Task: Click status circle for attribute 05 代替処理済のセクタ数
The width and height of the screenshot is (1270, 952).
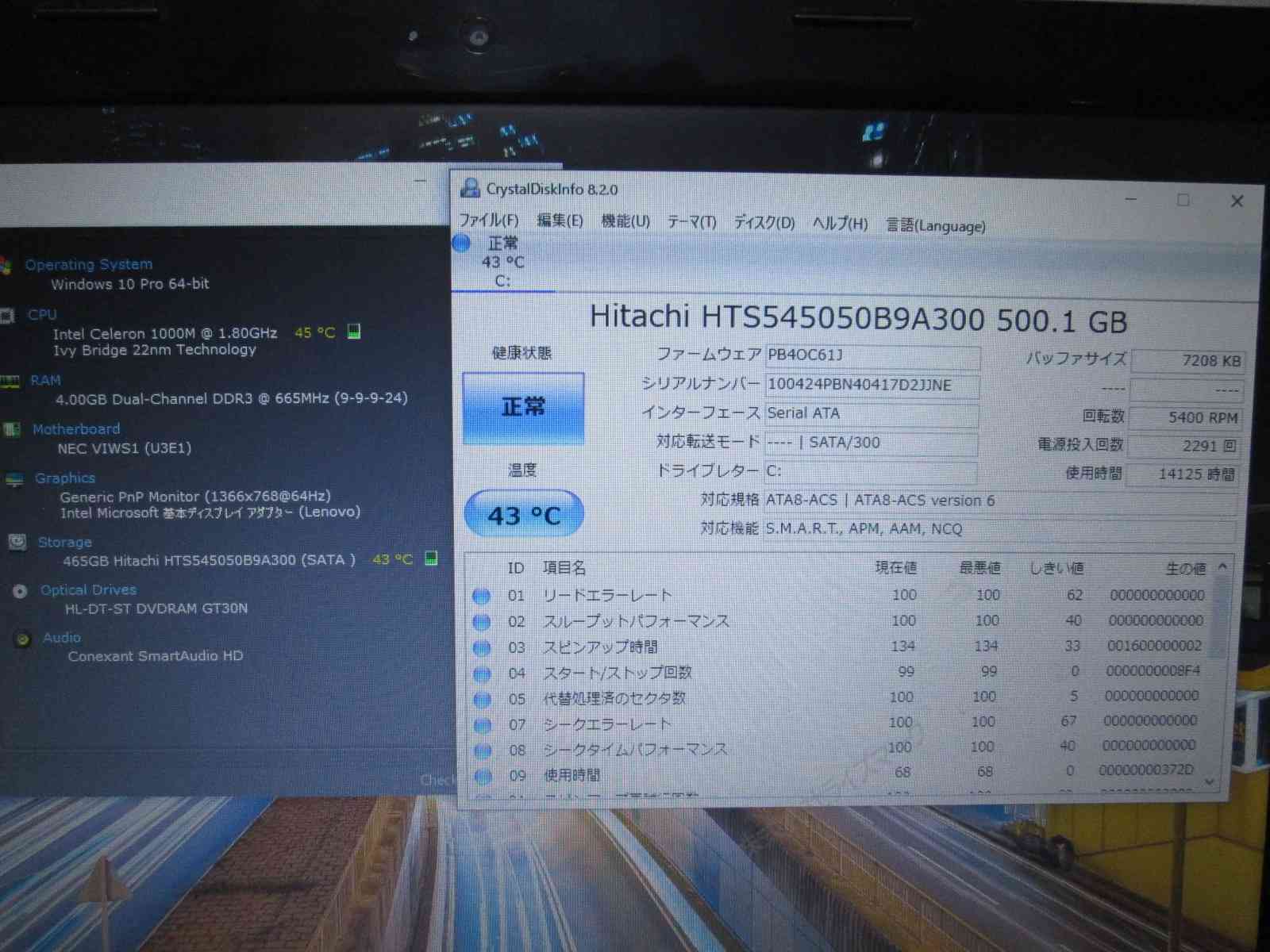Action: tap(482, 700)
